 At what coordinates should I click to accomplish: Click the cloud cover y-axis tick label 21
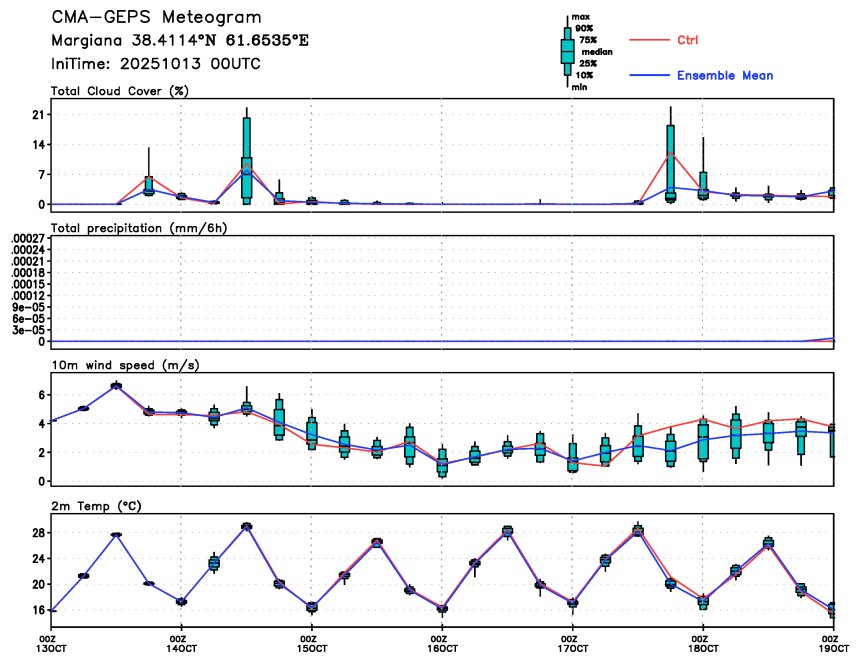pyautogui.click(x=38, y=115)
